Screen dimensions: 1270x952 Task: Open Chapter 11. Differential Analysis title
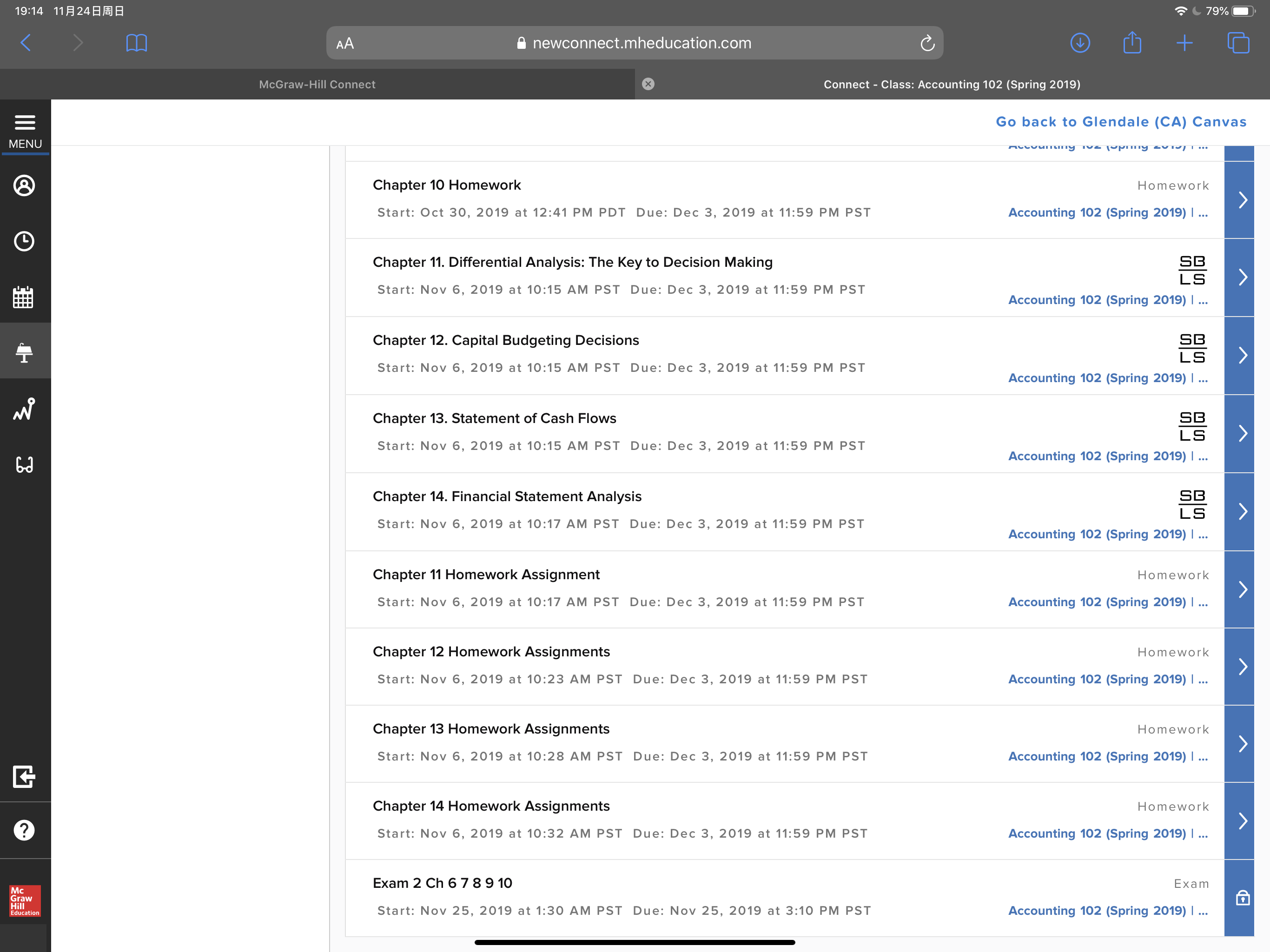[572, 262]
